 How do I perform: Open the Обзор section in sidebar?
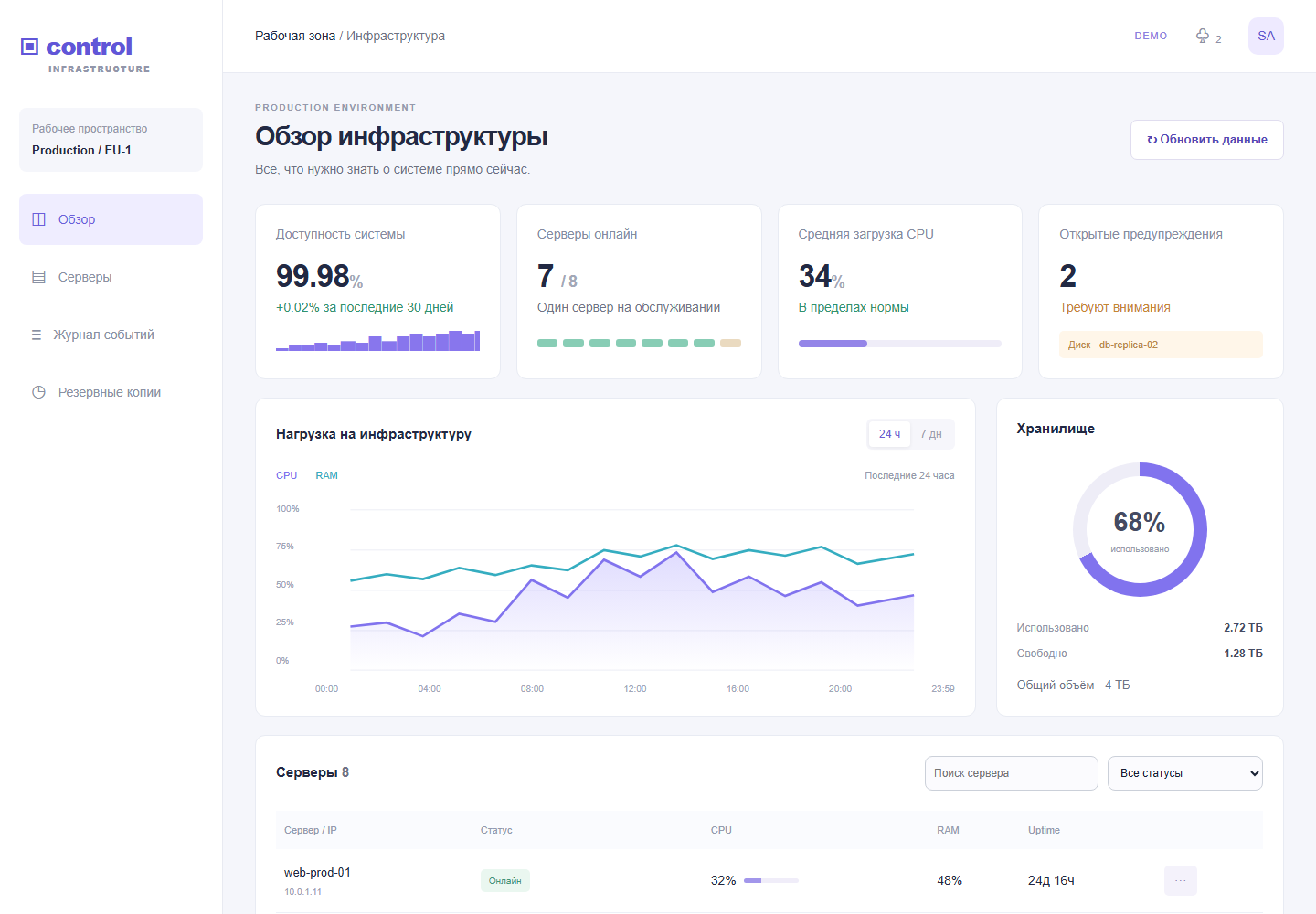click(111, 219)
